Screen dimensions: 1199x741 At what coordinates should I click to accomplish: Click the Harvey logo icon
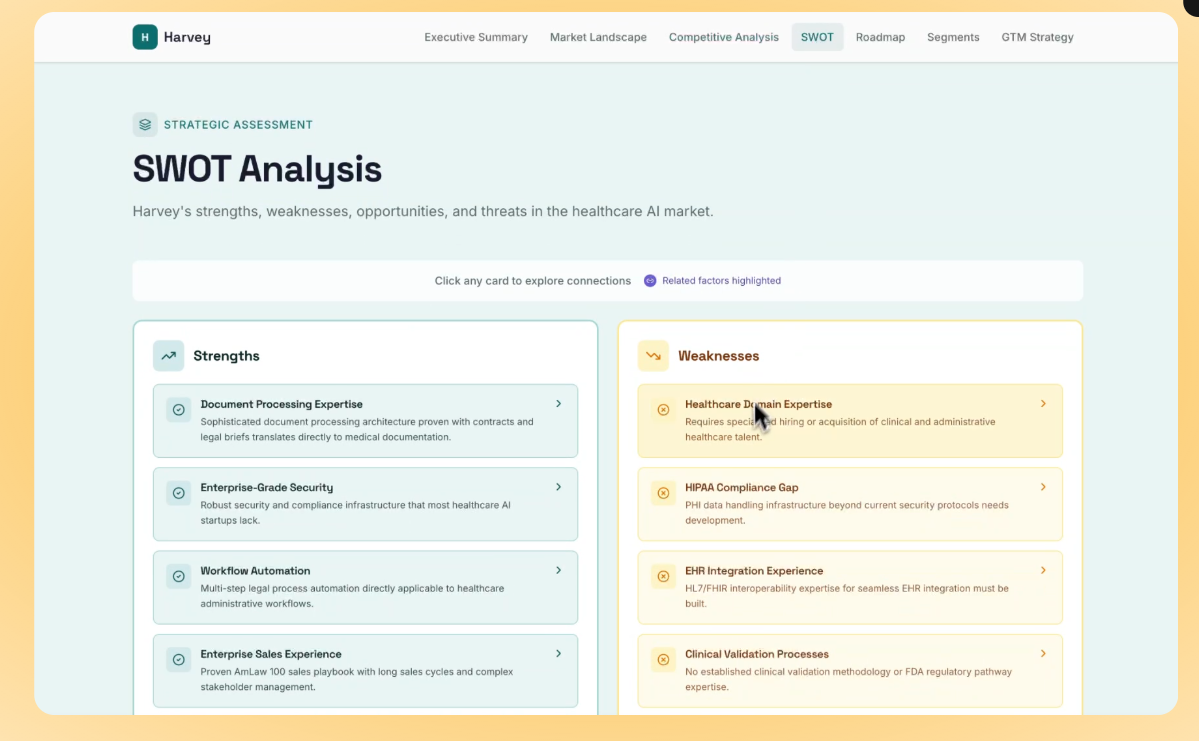click(145, 37)
